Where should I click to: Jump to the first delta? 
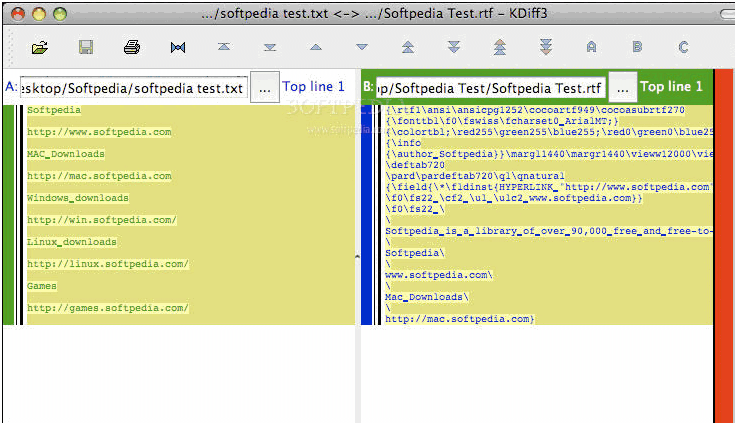tap(224, 47)
